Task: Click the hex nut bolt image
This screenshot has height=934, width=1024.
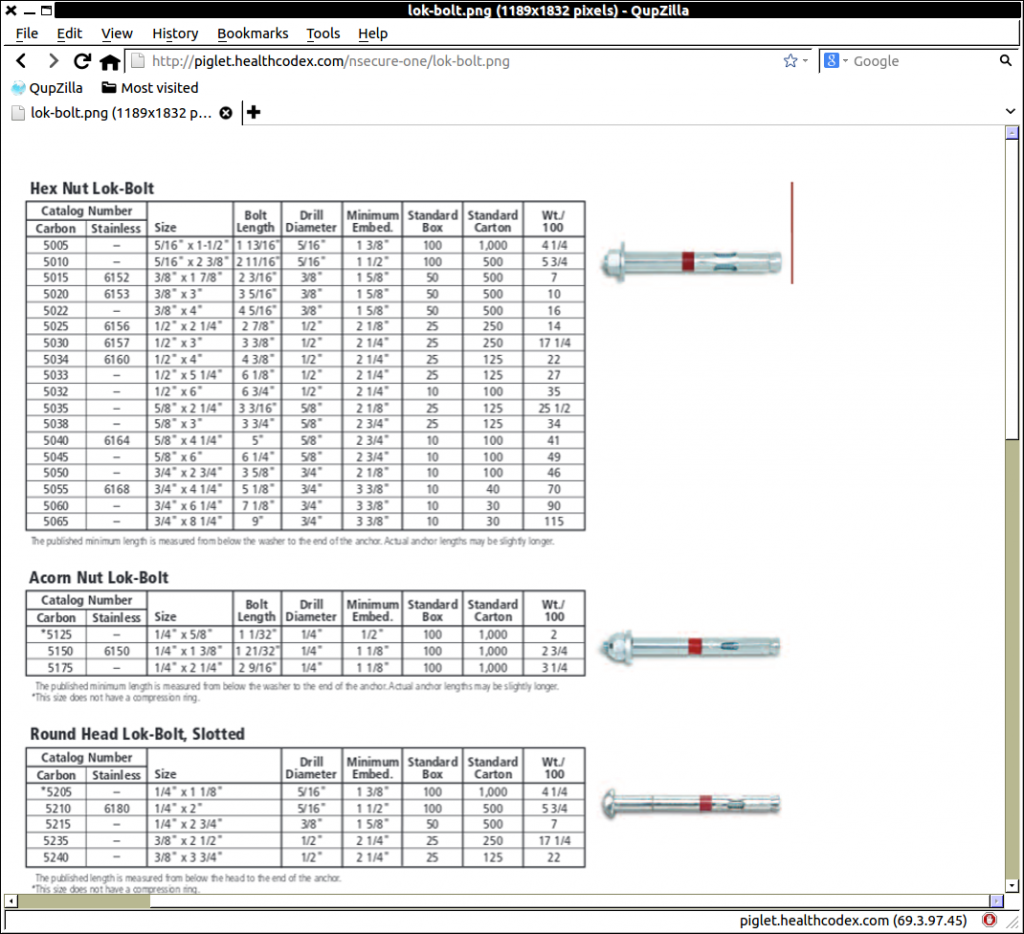Action: coord(692,262)
